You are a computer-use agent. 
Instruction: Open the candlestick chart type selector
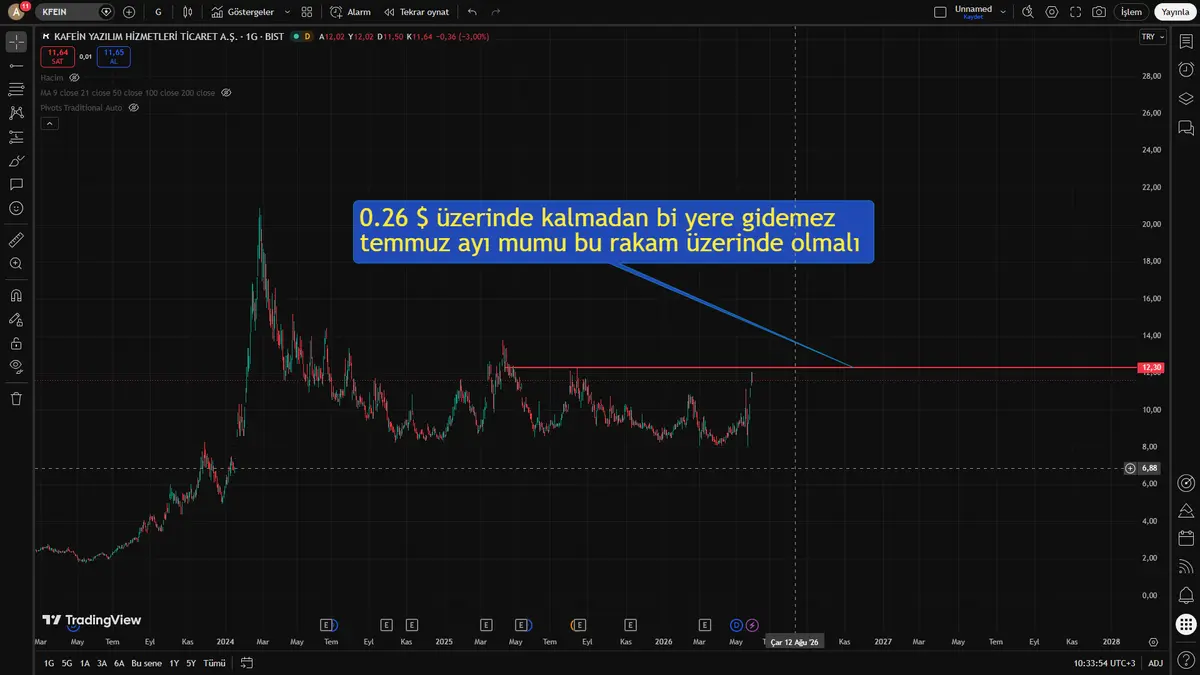(190, 12)
